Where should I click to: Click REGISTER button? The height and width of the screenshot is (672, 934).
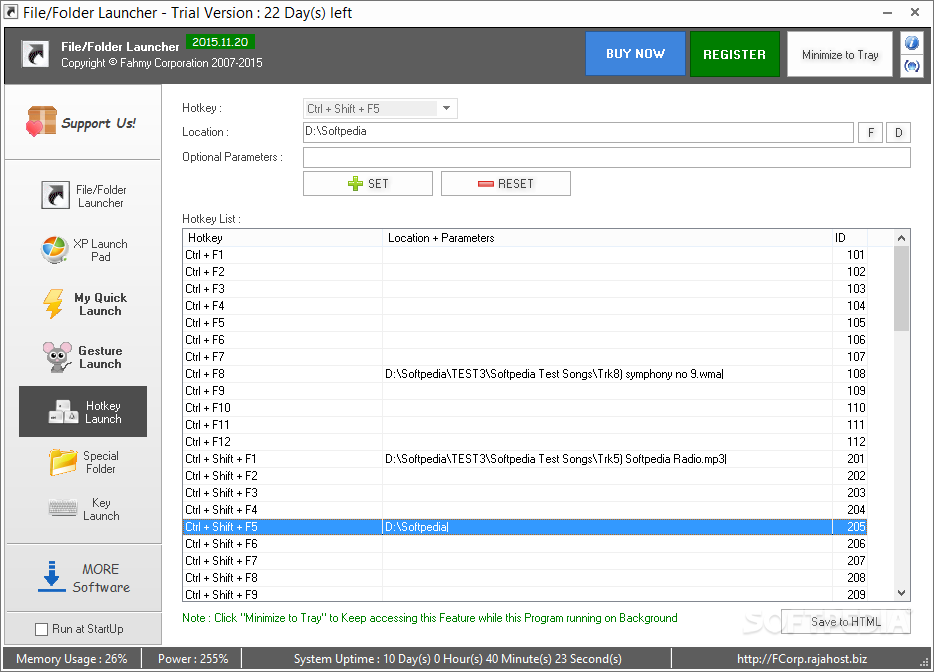[734, 54]
